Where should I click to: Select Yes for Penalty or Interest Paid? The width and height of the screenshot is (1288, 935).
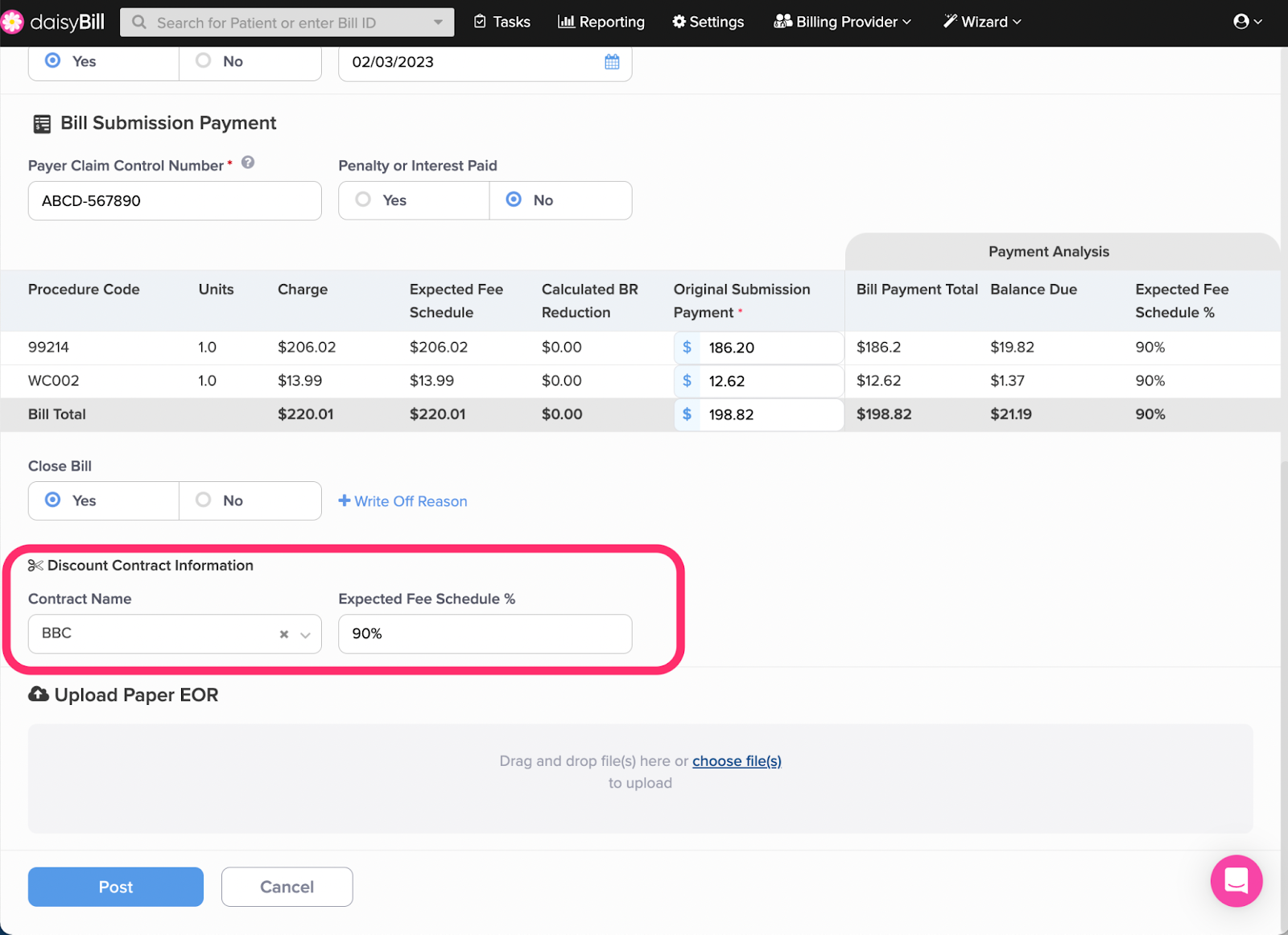point(364,200)
